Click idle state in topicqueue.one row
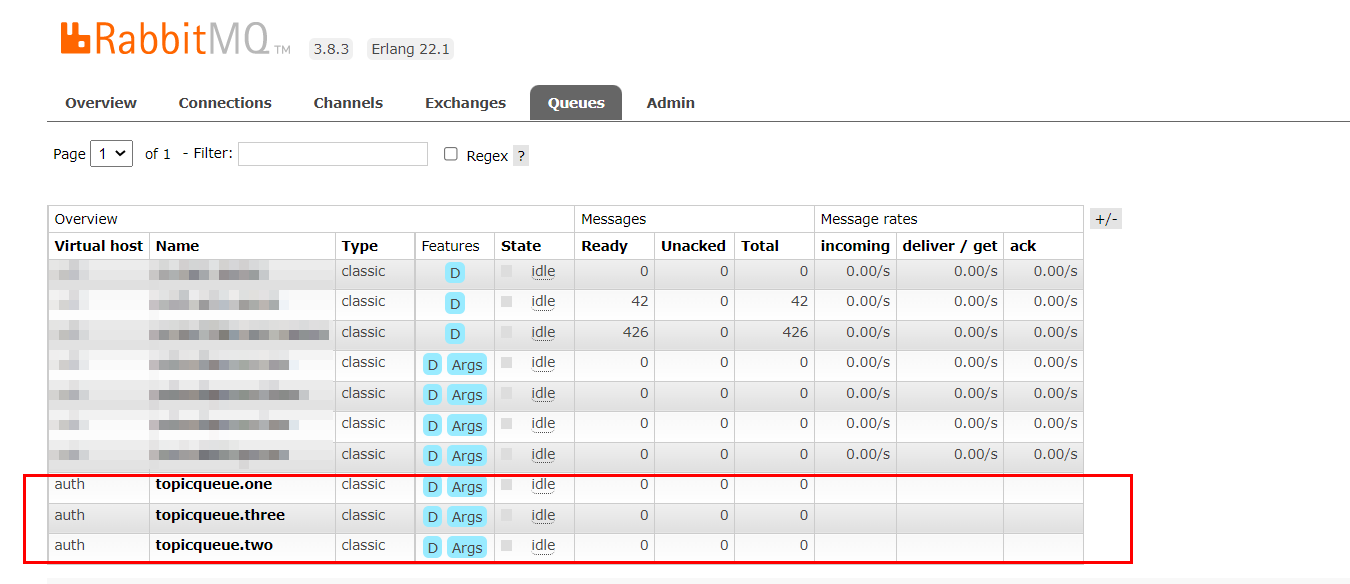This screenshot has height=584, width=1350. point(543,485)
